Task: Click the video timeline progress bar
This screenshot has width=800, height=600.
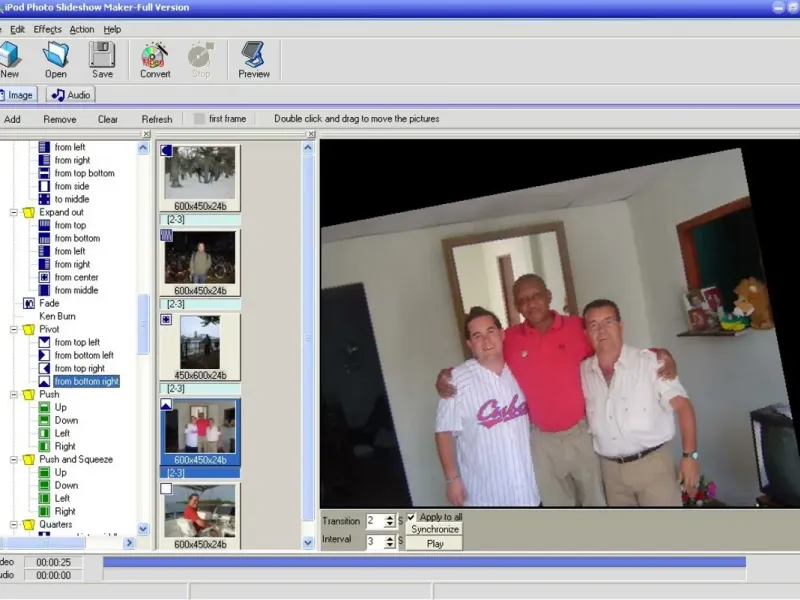Action: [424, 562]
